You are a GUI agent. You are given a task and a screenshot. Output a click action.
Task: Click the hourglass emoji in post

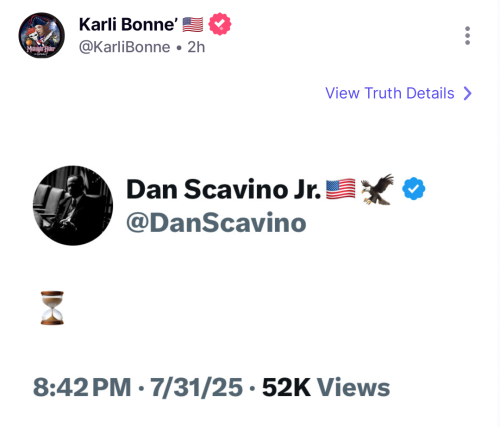tap(52, 308)
